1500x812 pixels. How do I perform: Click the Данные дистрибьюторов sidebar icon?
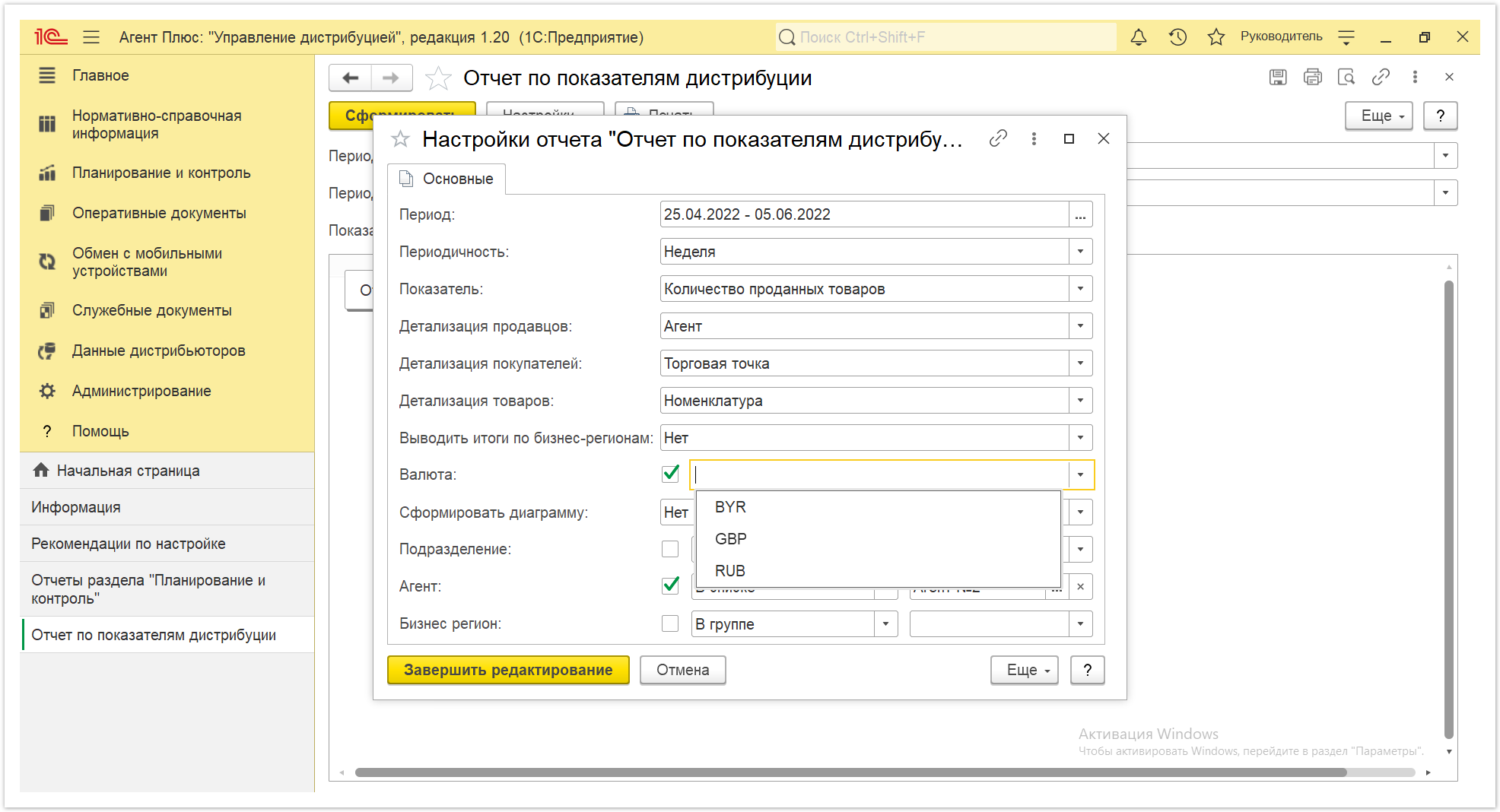47,350
